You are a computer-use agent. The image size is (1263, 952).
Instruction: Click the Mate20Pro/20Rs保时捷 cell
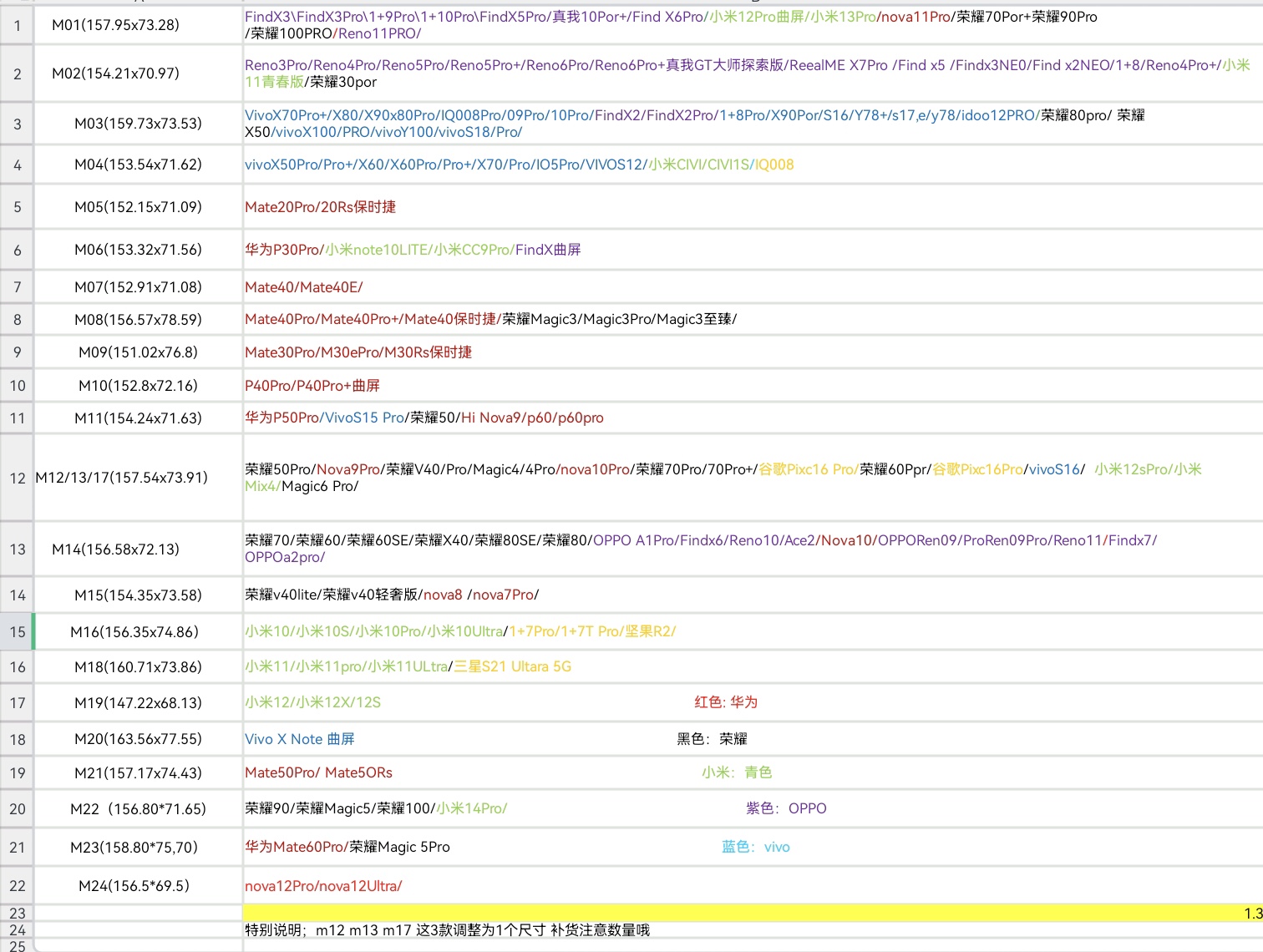[x=752, y=207]
